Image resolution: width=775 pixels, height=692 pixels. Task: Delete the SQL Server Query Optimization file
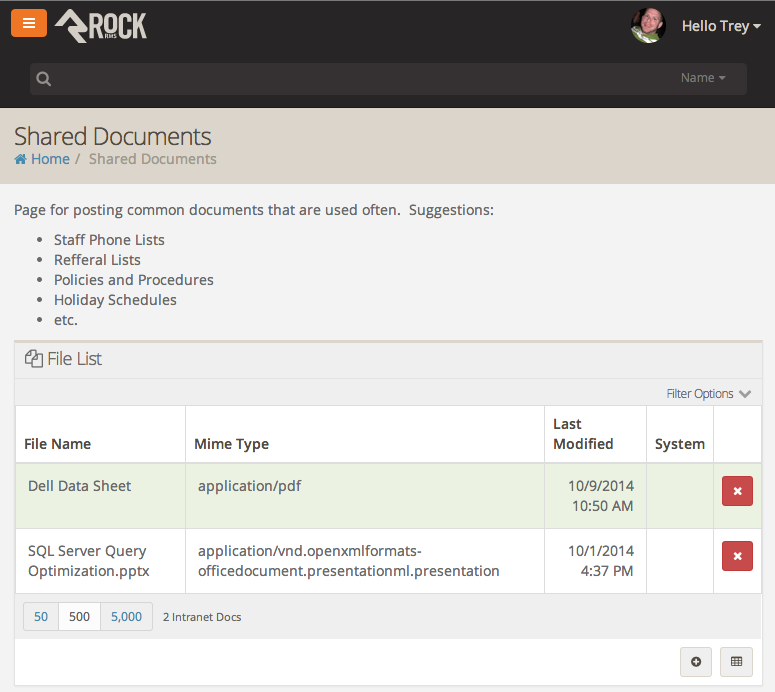(737, 556)
